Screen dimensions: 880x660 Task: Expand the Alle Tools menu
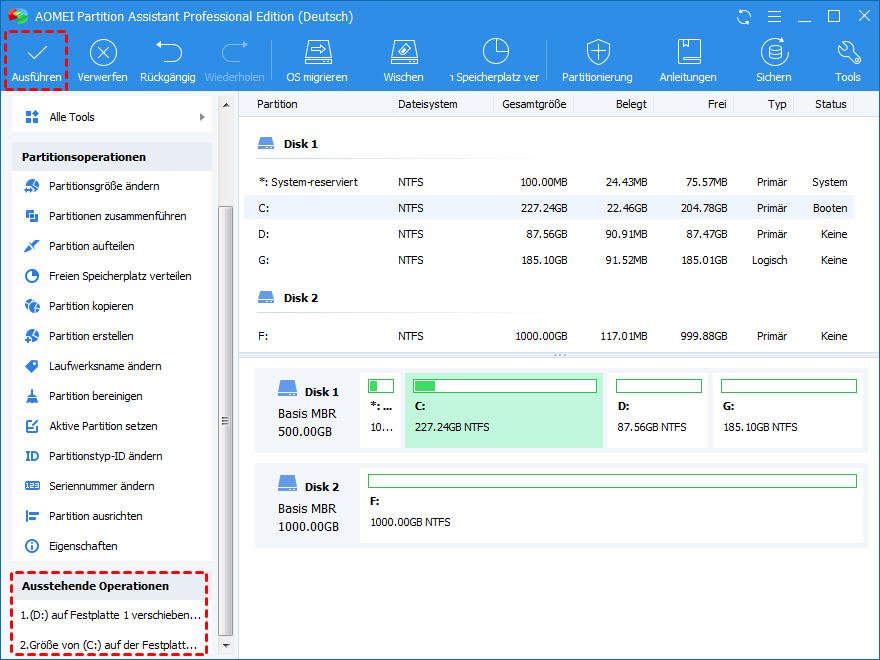[112, 117]
